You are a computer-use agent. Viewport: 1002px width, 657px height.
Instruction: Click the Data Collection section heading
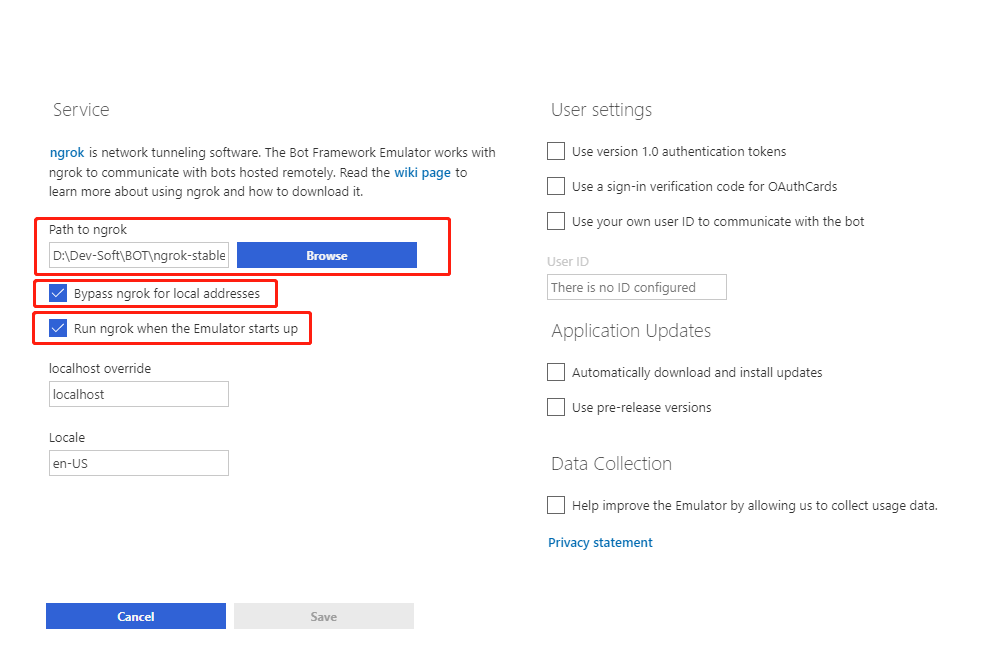(x=611, y=464)
